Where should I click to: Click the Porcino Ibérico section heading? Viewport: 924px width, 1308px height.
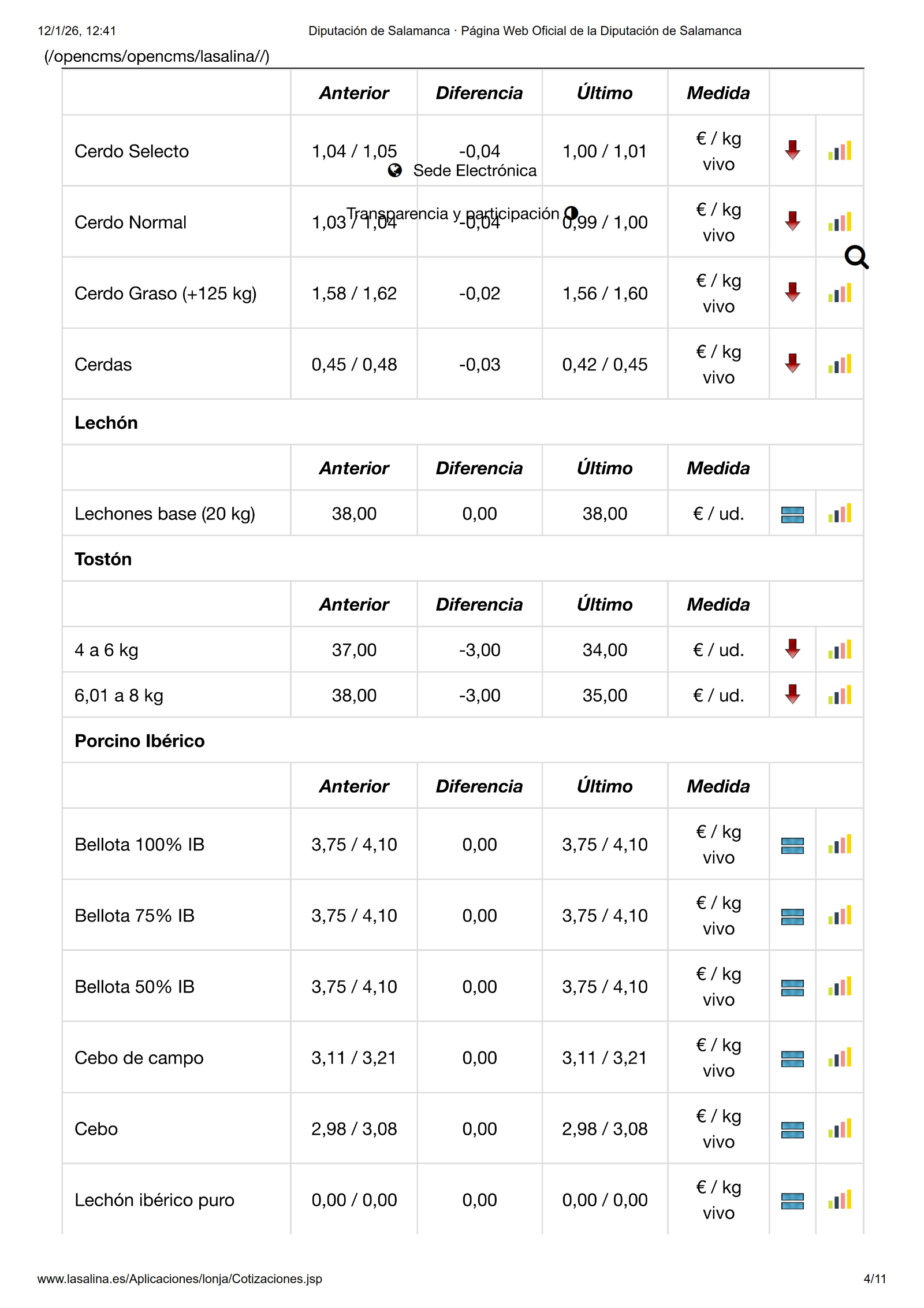(x=140, y=741)
